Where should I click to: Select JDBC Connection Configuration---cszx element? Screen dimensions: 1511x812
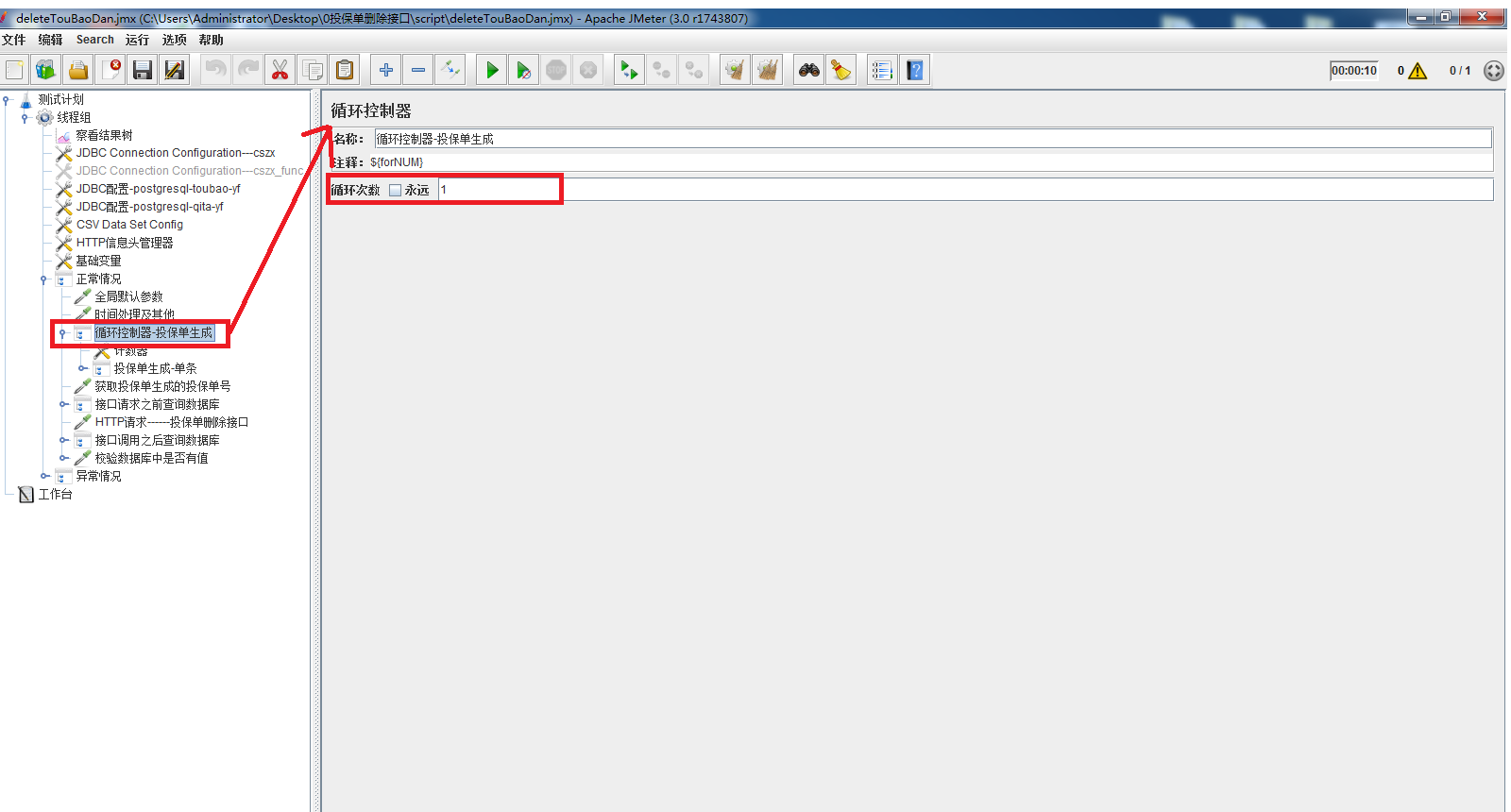176,153
